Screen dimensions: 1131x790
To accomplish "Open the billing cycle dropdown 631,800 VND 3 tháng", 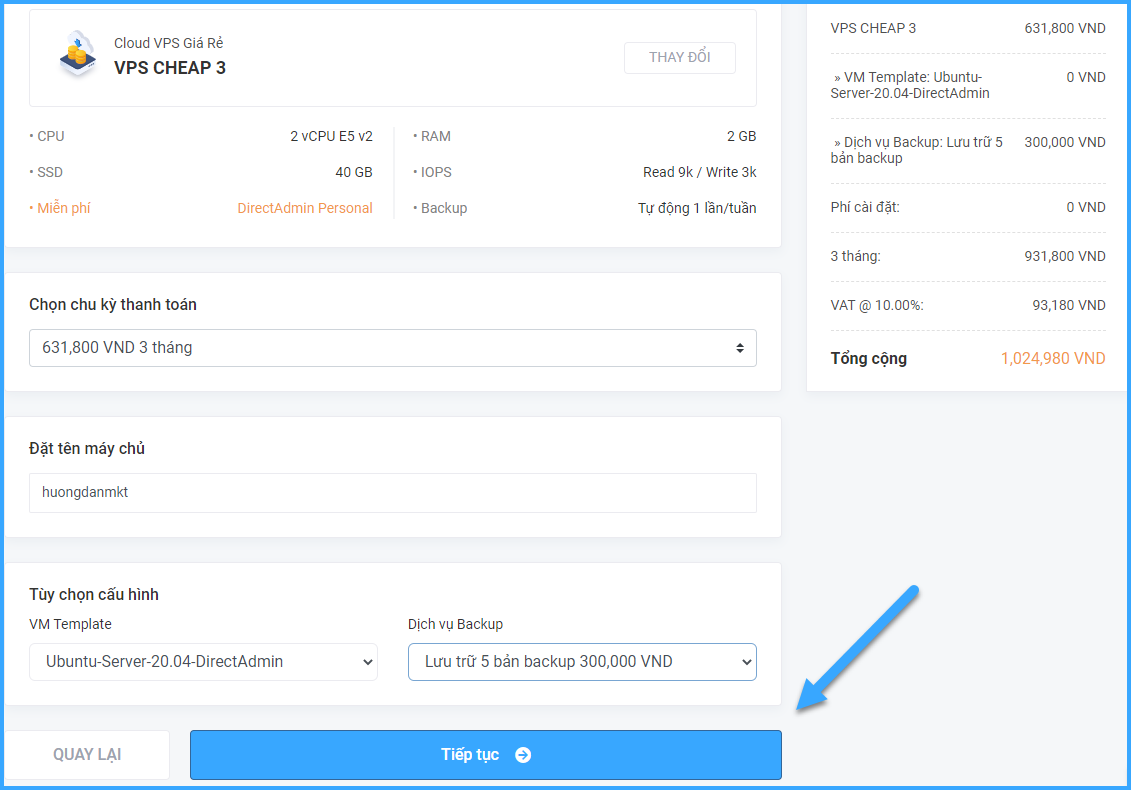I will (392, 348).
